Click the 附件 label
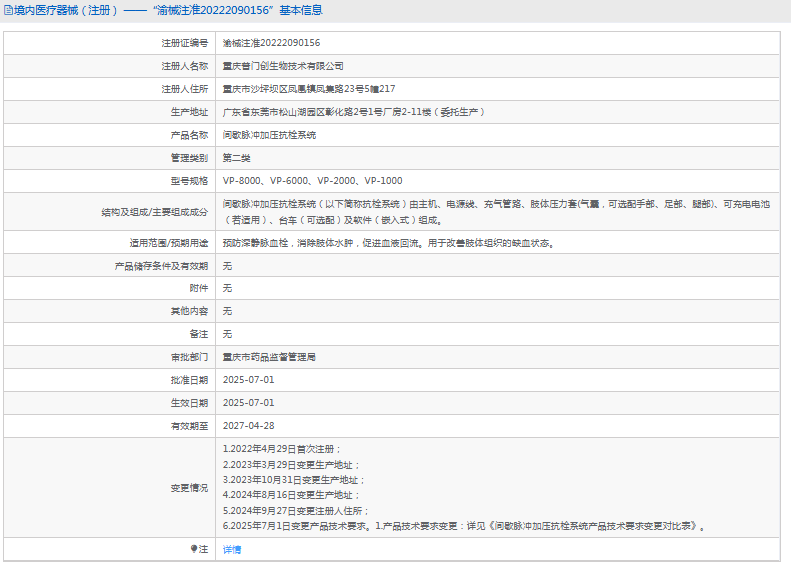The width and height of the screenshot is (791, 568). click(199, 288)
